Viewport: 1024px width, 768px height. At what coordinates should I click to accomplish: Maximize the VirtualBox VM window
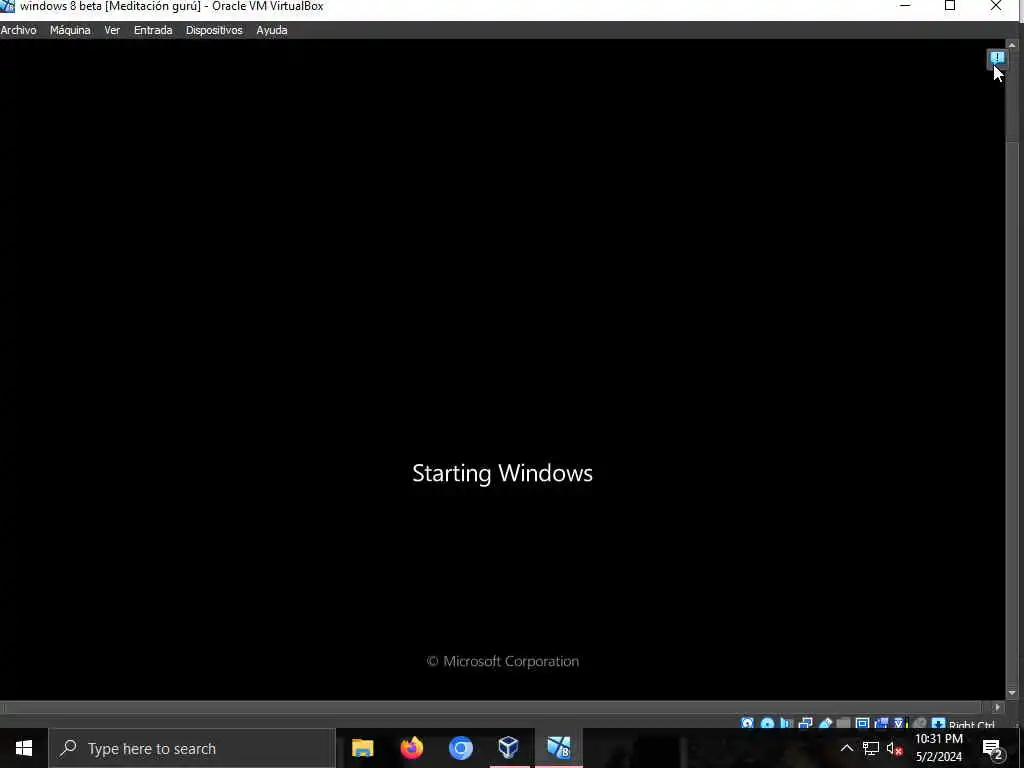pos(950,6)
